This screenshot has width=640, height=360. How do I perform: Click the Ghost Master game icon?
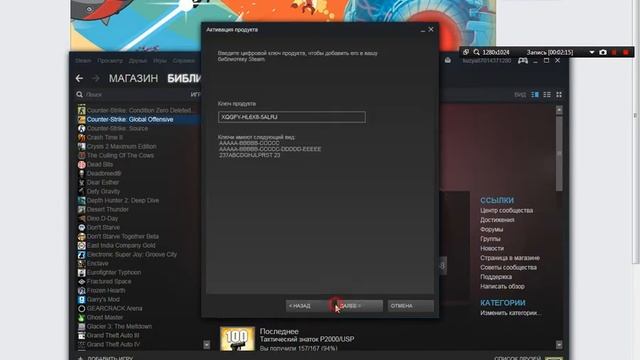pyautogui.click(x=82, y=317)
